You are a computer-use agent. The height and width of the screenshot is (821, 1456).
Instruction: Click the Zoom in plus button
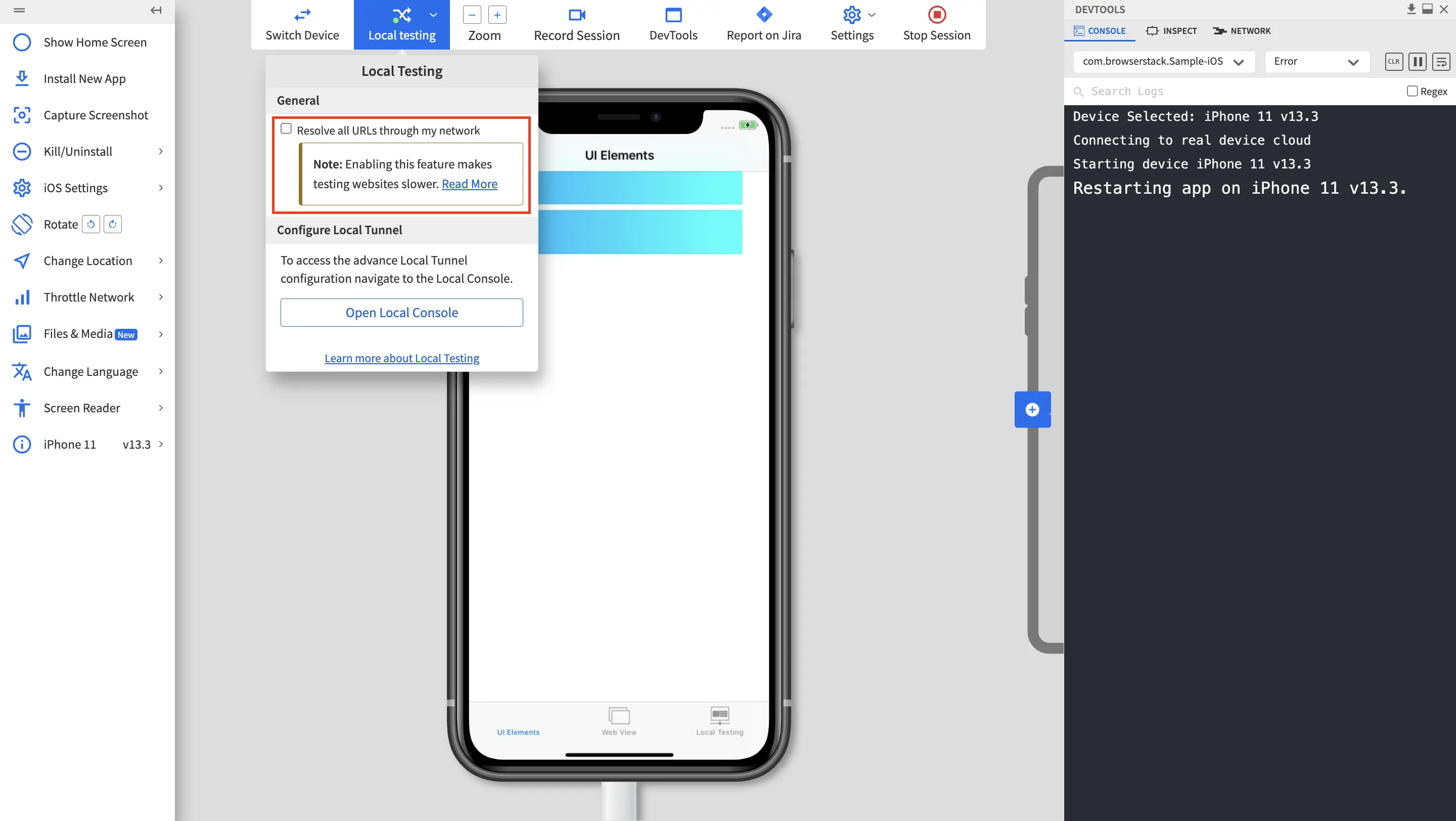pyautogui.click(x=497, y=15)
